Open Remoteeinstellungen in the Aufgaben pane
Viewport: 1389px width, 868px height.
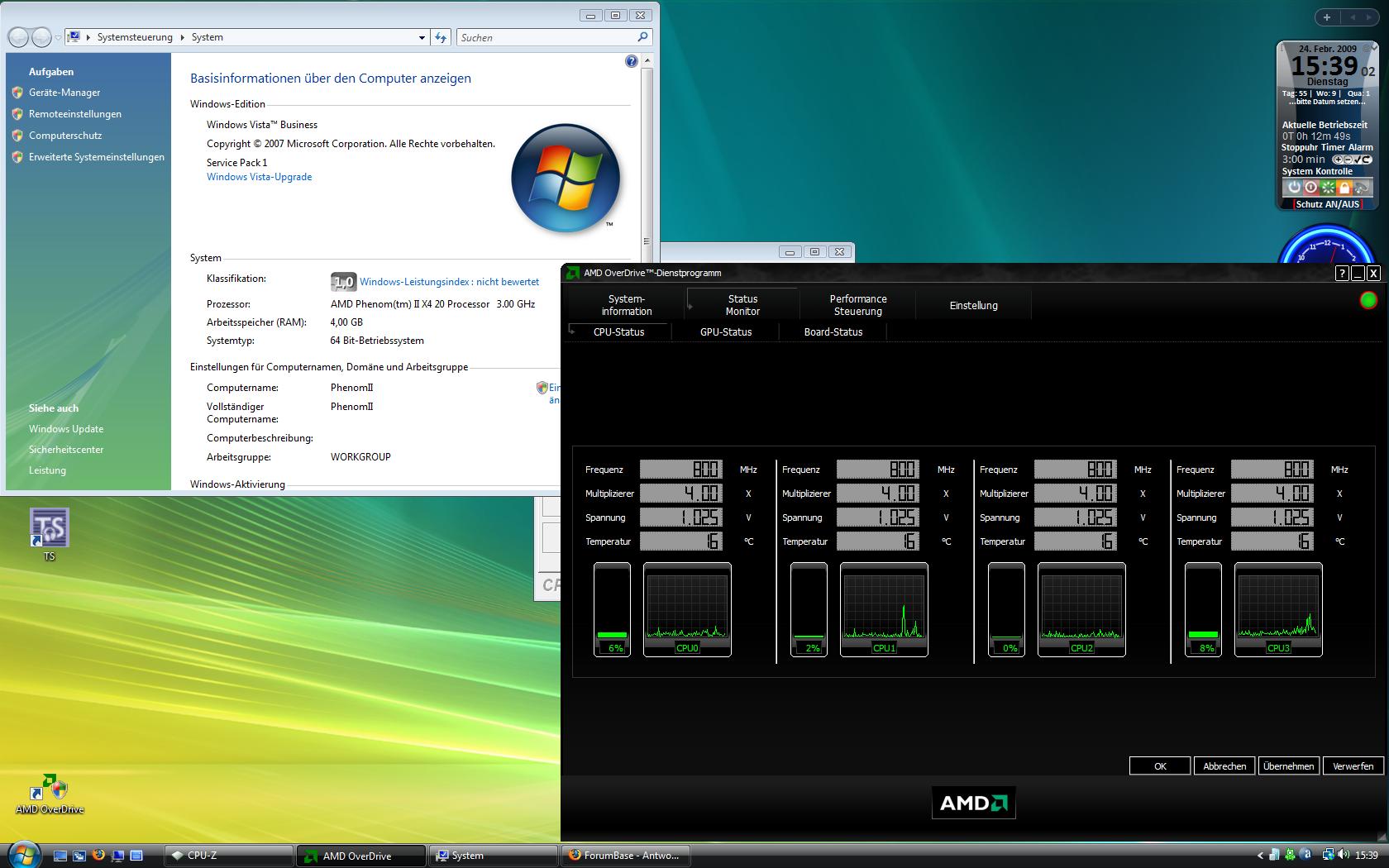click(x=75, y=114)
